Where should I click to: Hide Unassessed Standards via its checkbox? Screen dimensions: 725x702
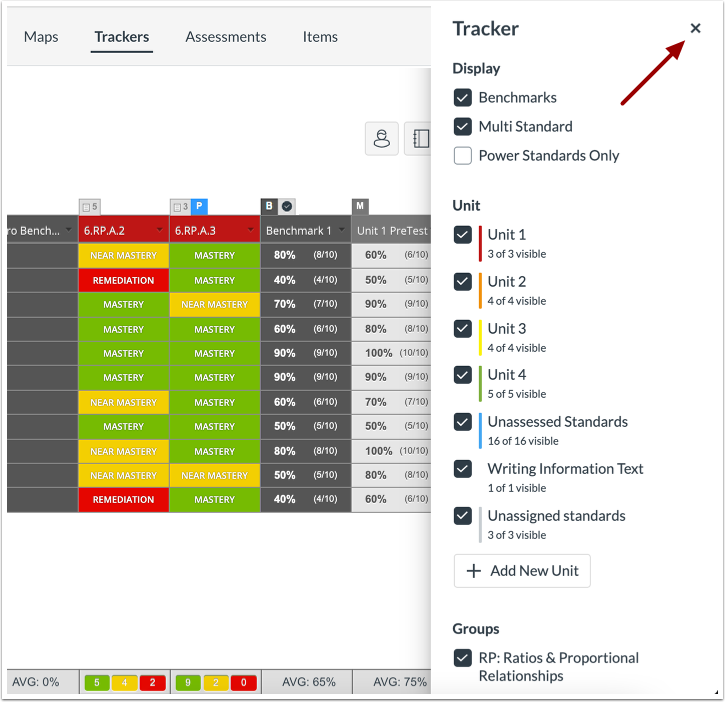(462, 422)
